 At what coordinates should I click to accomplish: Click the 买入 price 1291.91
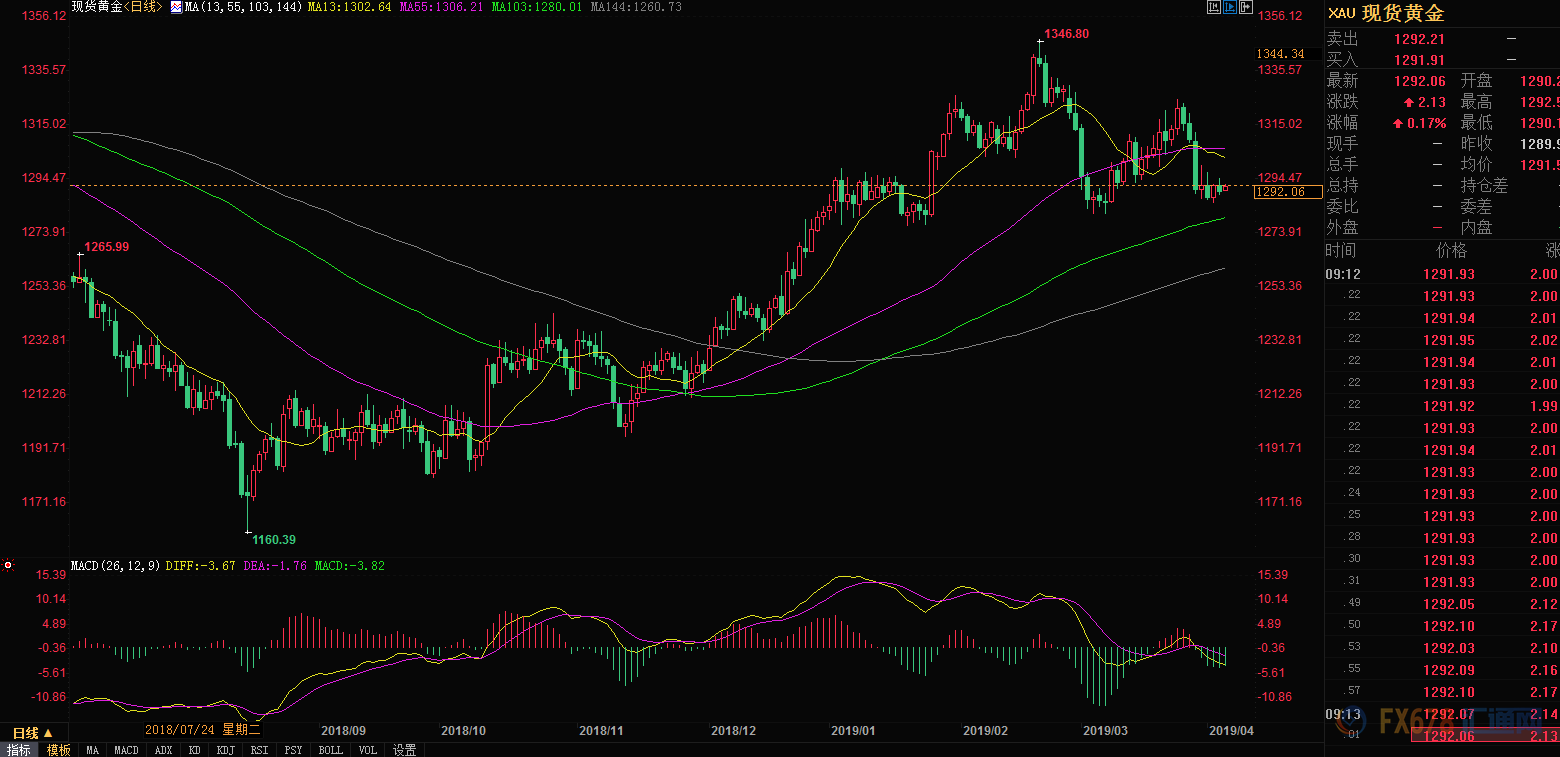(x=1420, y=60)
